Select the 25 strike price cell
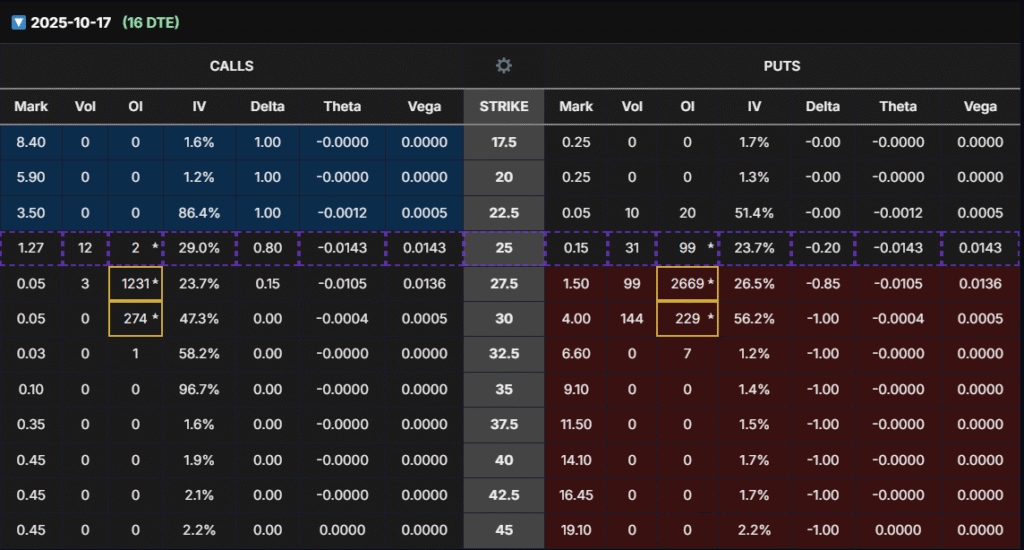The width and height of the screenshot is (1024, 550). tap(504, 248)
